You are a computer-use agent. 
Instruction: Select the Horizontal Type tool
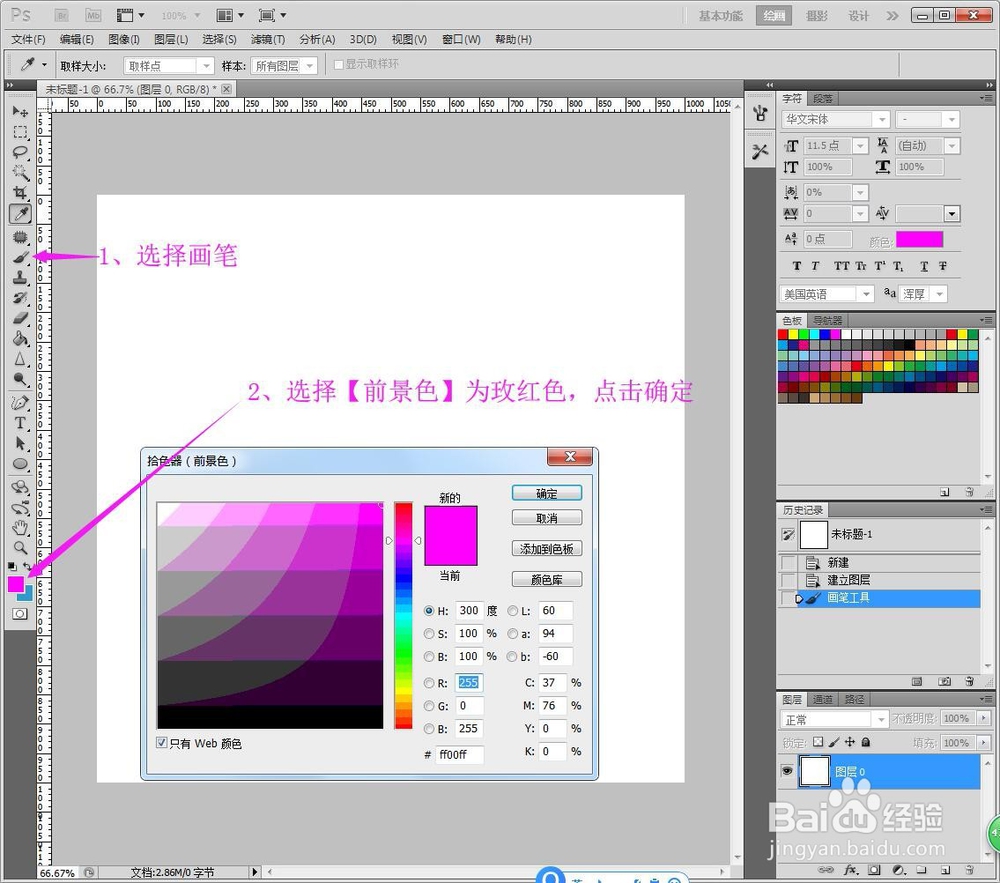coord(20,423)
